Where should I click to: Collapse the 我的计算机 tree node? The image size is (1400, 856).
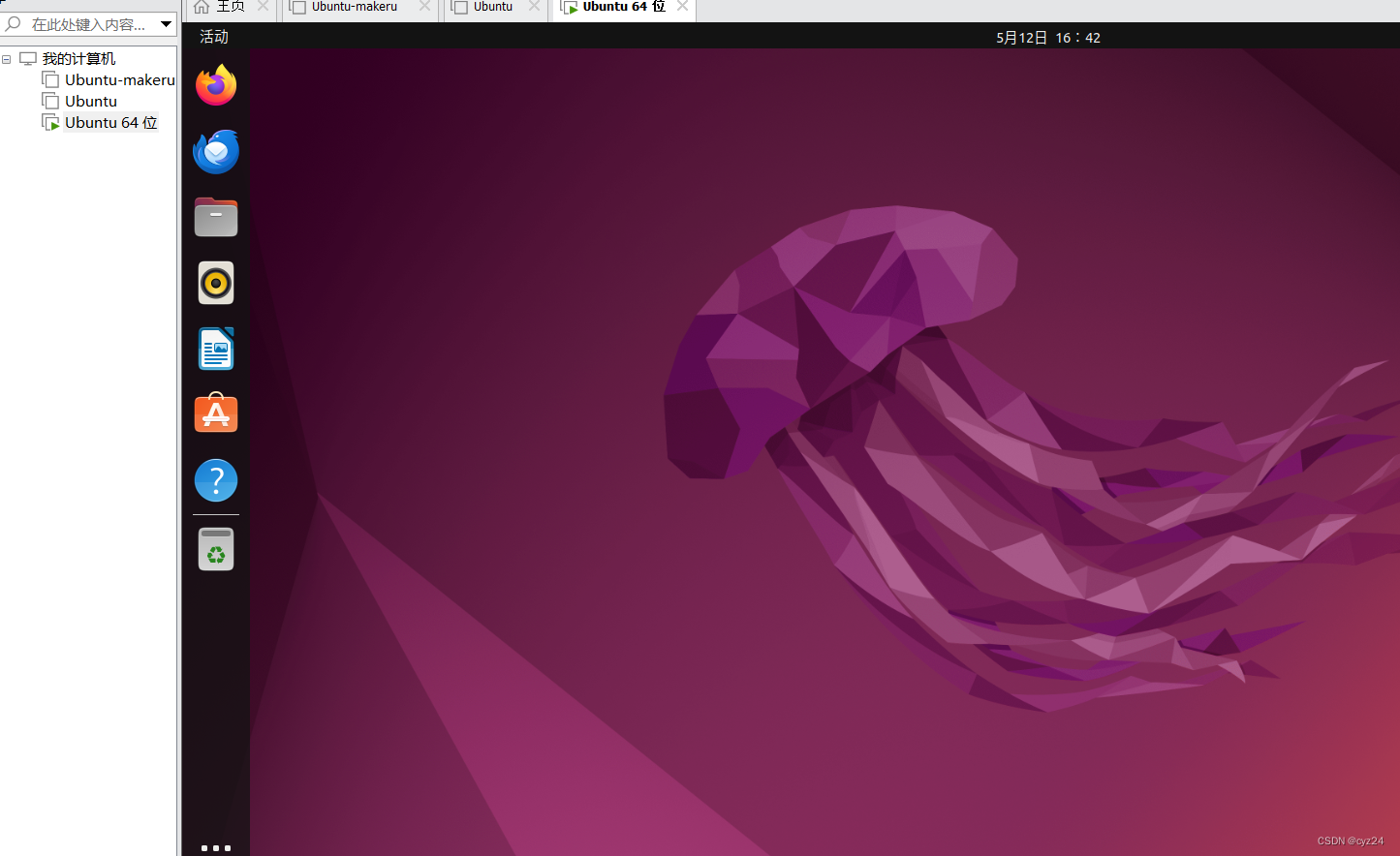pyautogui.click(x=7, y=59)
